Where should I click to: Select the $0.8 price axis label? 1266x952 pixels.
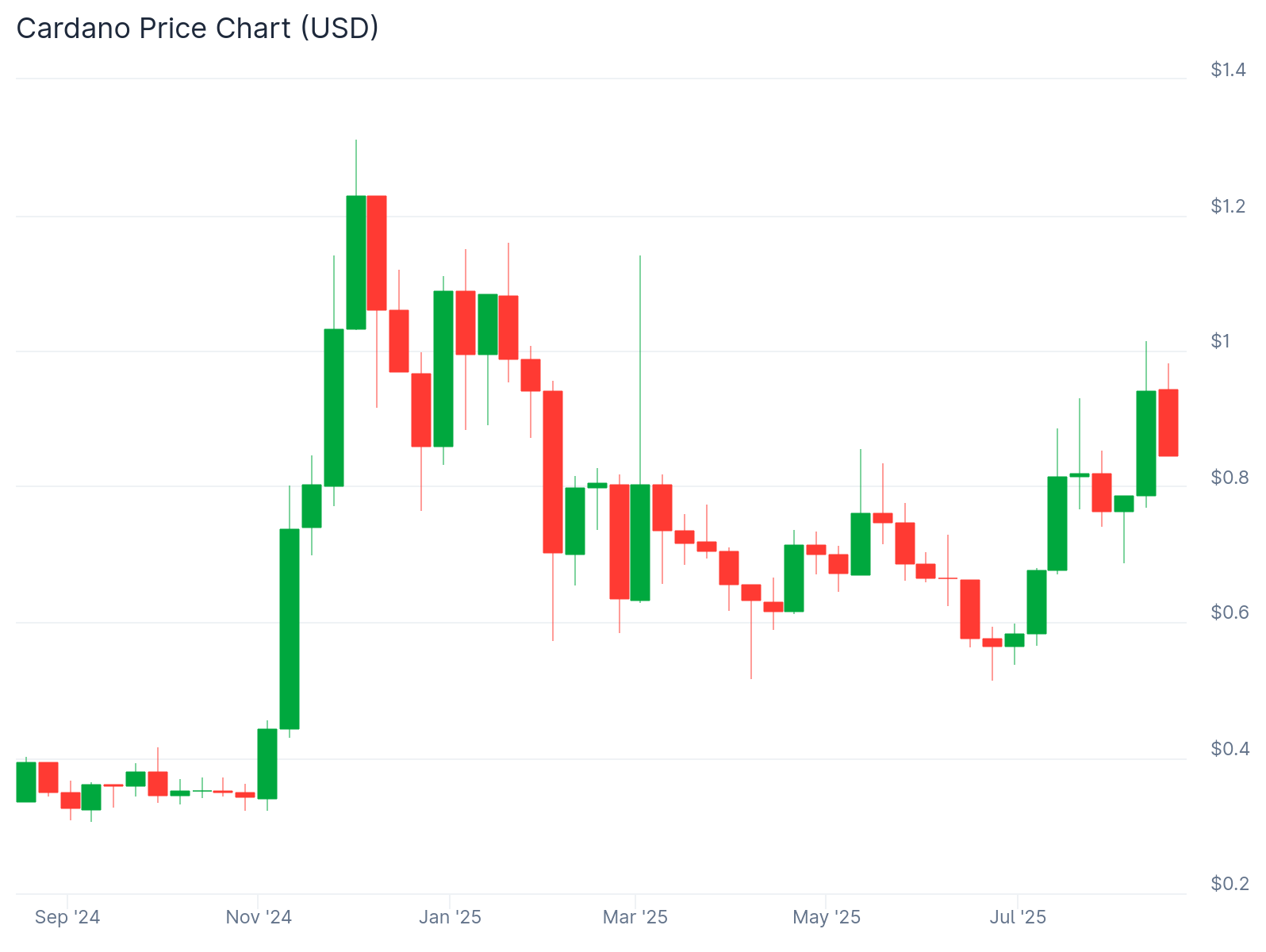click(x=1228, y=478)
